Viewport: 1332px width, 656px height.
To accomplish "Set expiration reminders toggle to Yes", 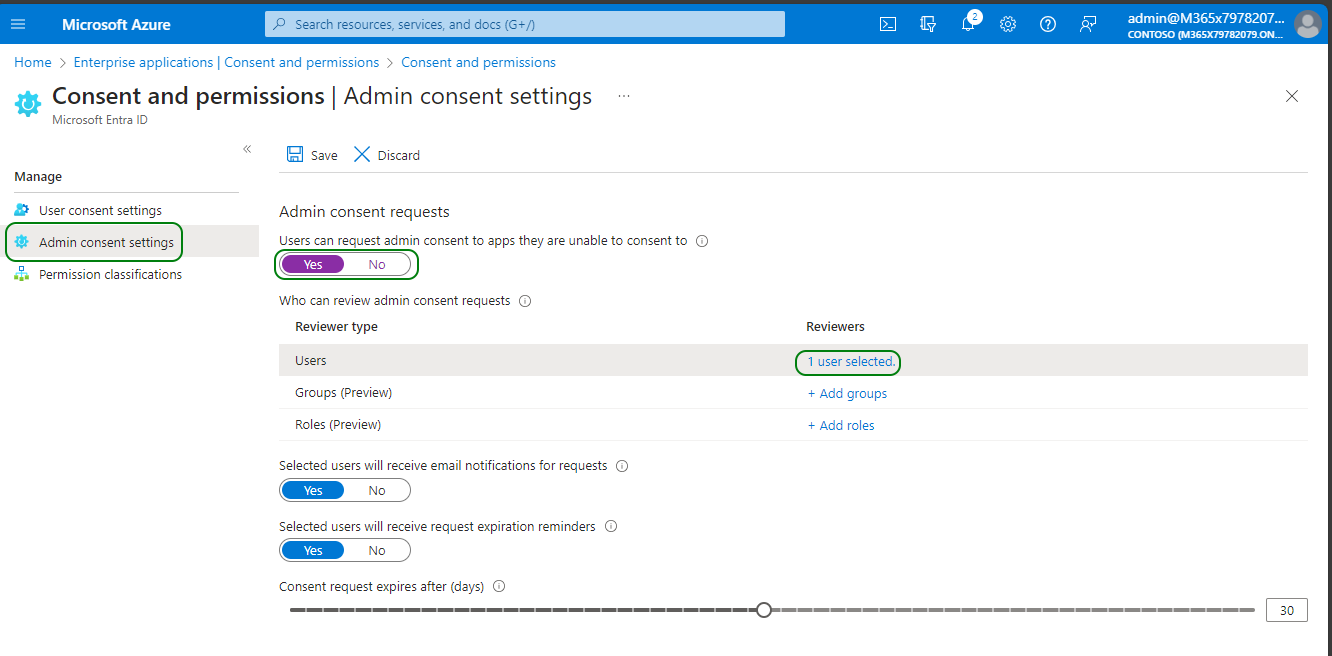I will pos(313,551).
